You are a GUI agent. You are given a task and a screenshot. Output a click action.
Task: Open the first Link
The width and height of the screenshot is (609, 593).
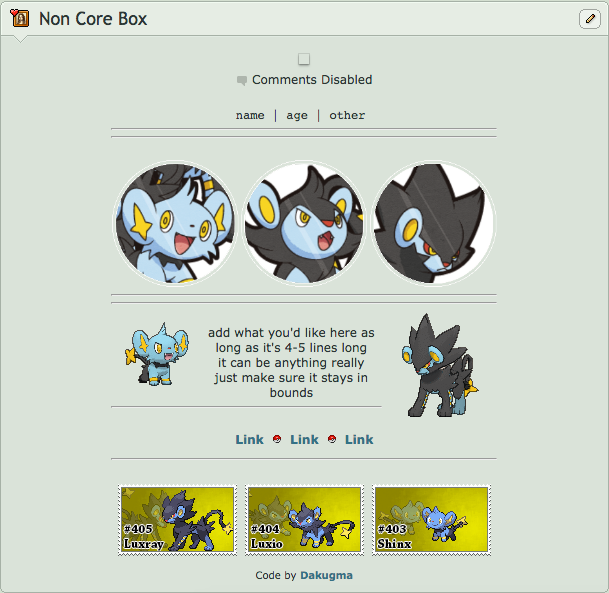click(249, 439)
